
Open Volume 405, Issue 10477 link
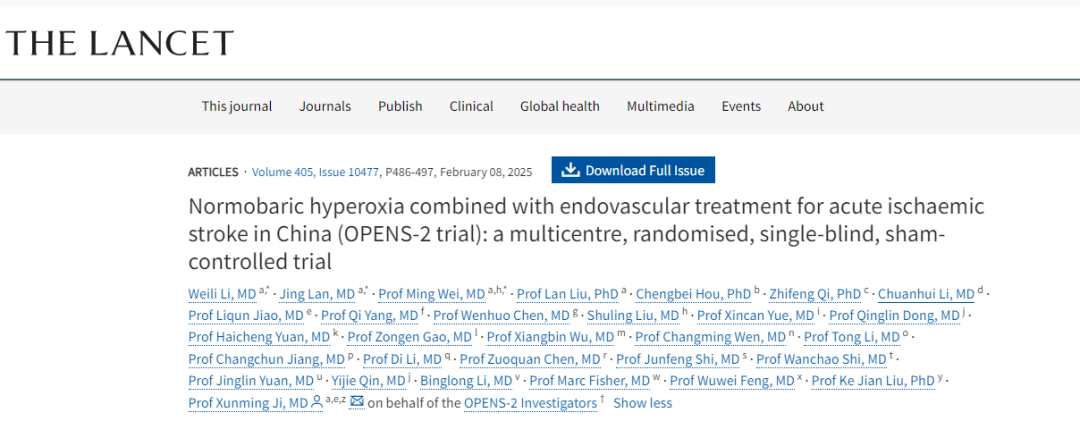[x=315, y=172]
